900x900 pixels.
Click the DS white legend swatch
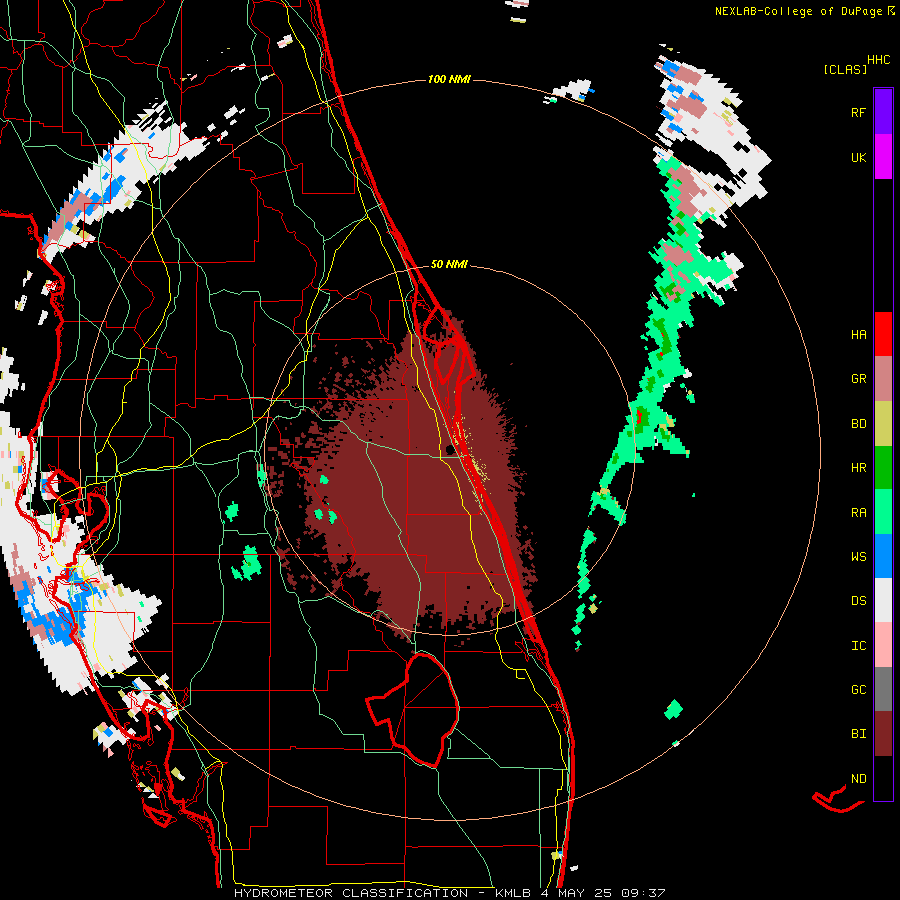tap(883, 600)
